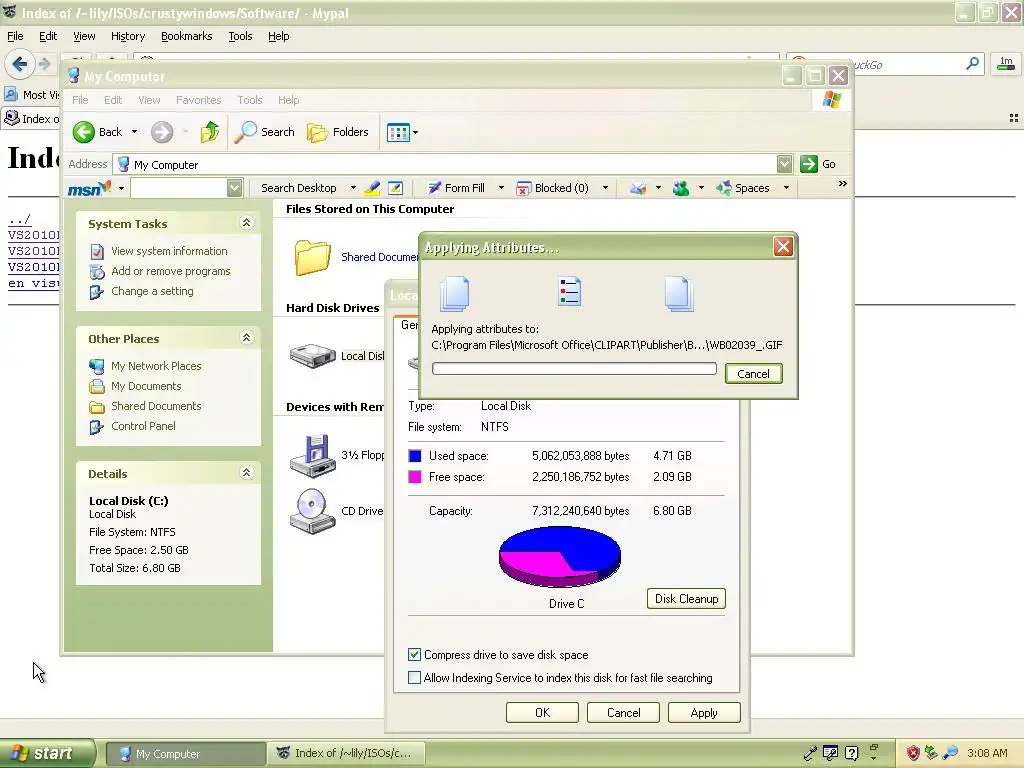Click the Drive C pie chart
1024x768 pixels.
coord(560,556)
